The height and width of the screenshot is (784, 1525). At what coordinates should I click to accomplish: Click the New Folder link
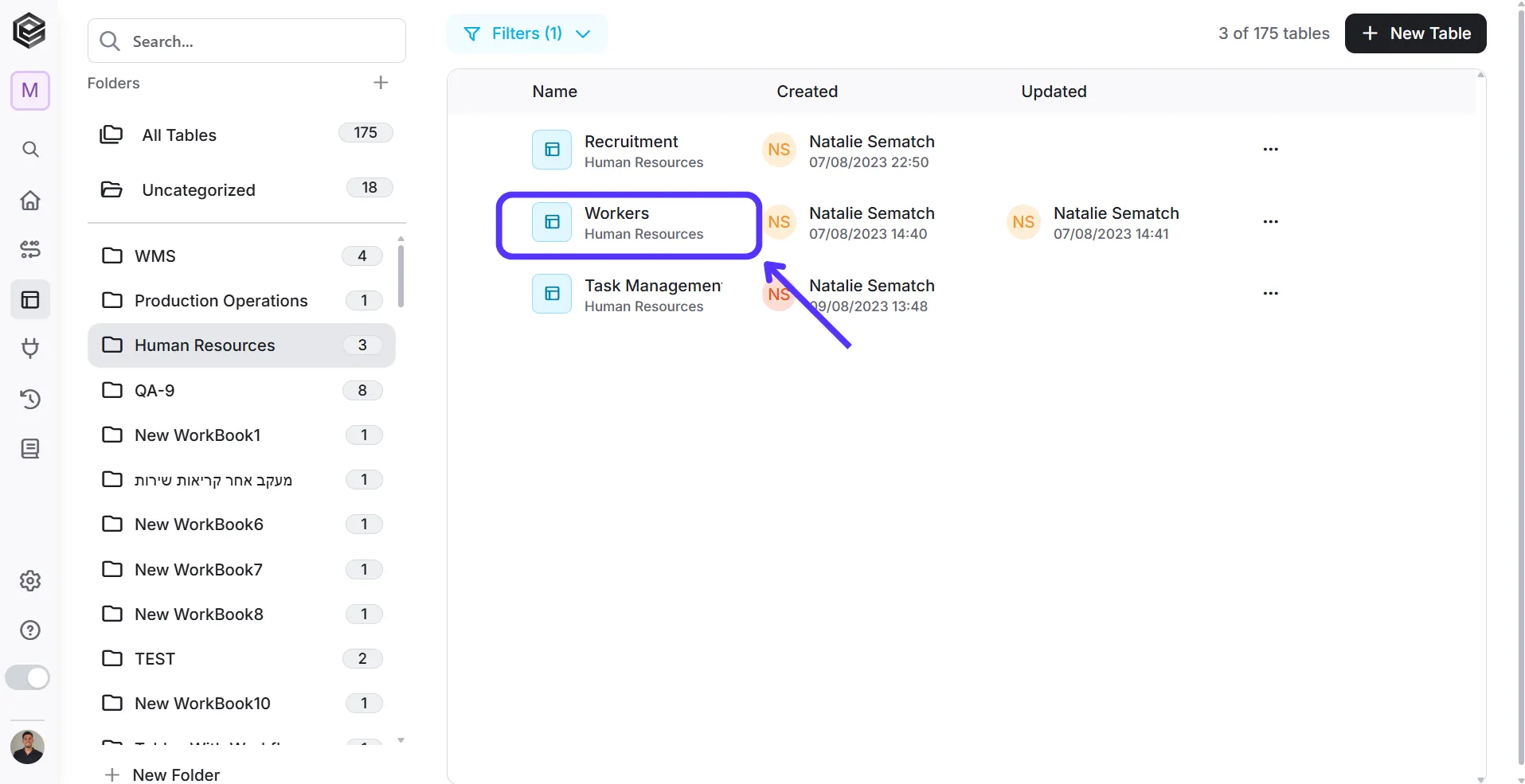pyautogui.click(x=163, y=774)
